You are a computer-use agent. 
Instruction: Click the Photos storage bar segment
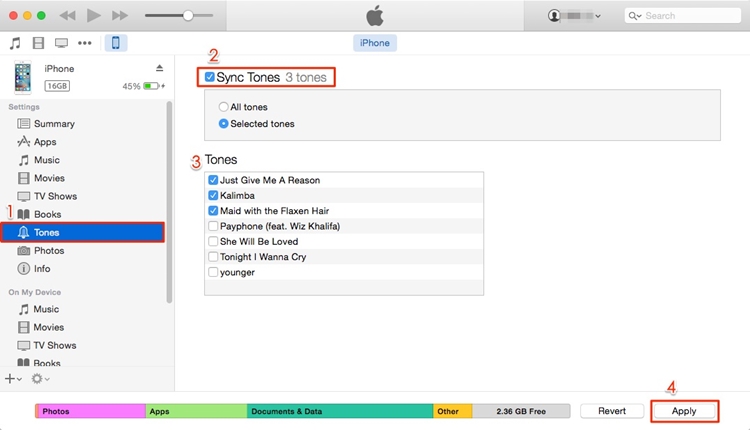pyautogui.click(x=91, y=411)
